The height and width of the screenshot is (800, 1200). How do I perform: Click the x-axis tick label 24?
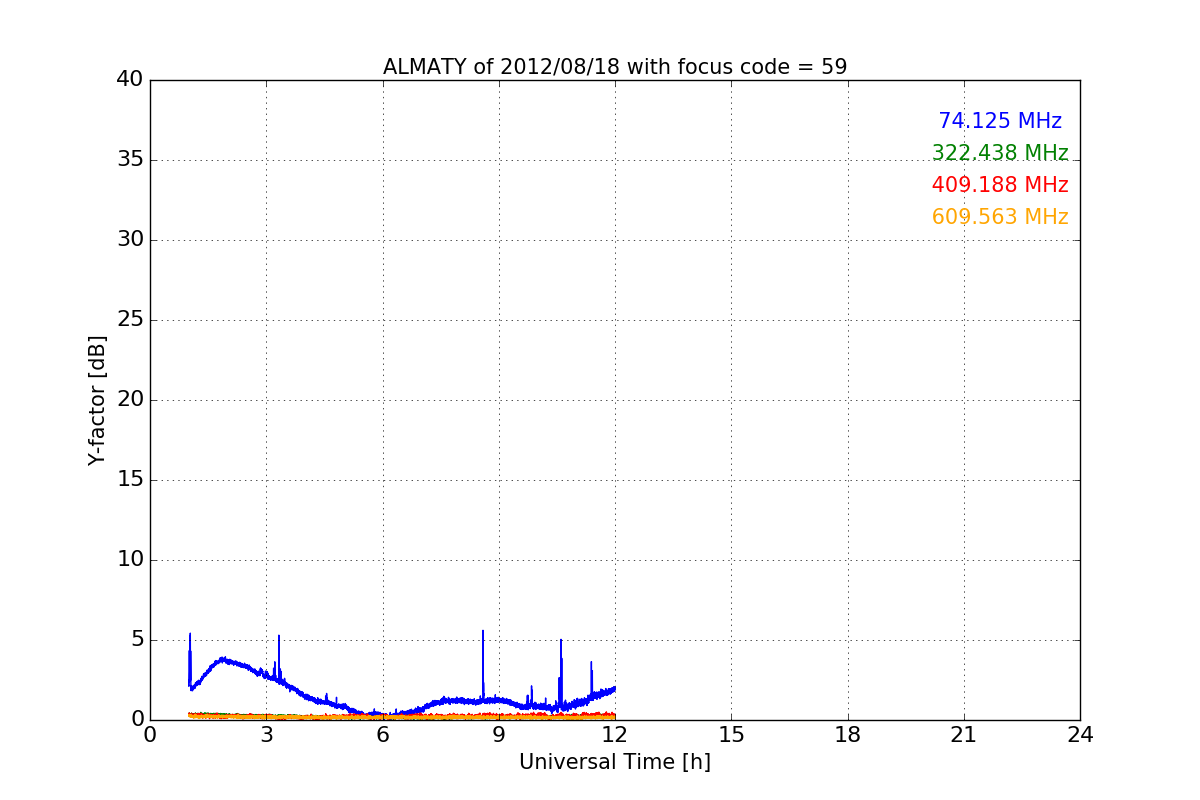pos(1080,735)
